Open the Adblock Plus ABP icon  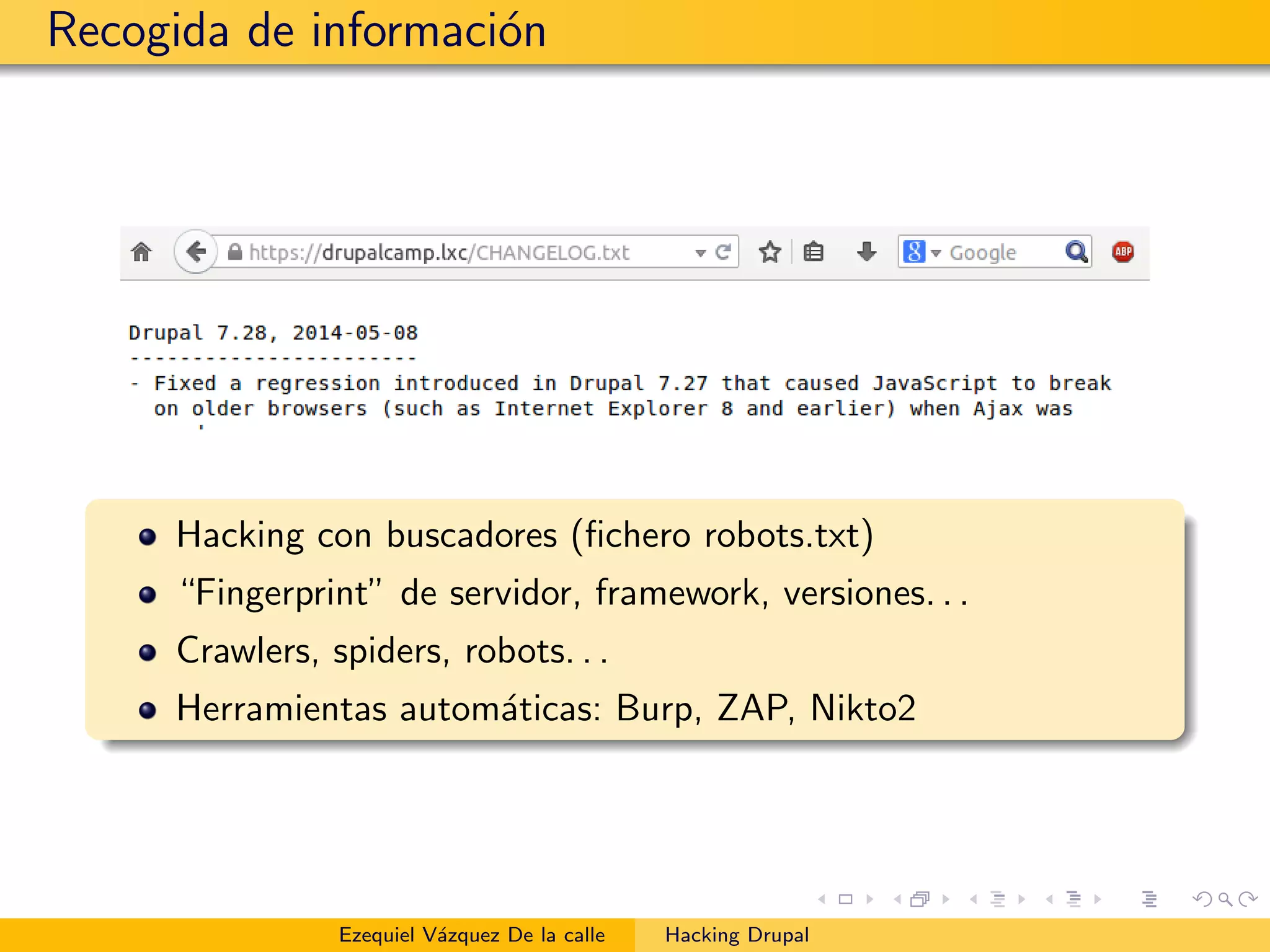pyautogui.click(x=1123, y=252)
